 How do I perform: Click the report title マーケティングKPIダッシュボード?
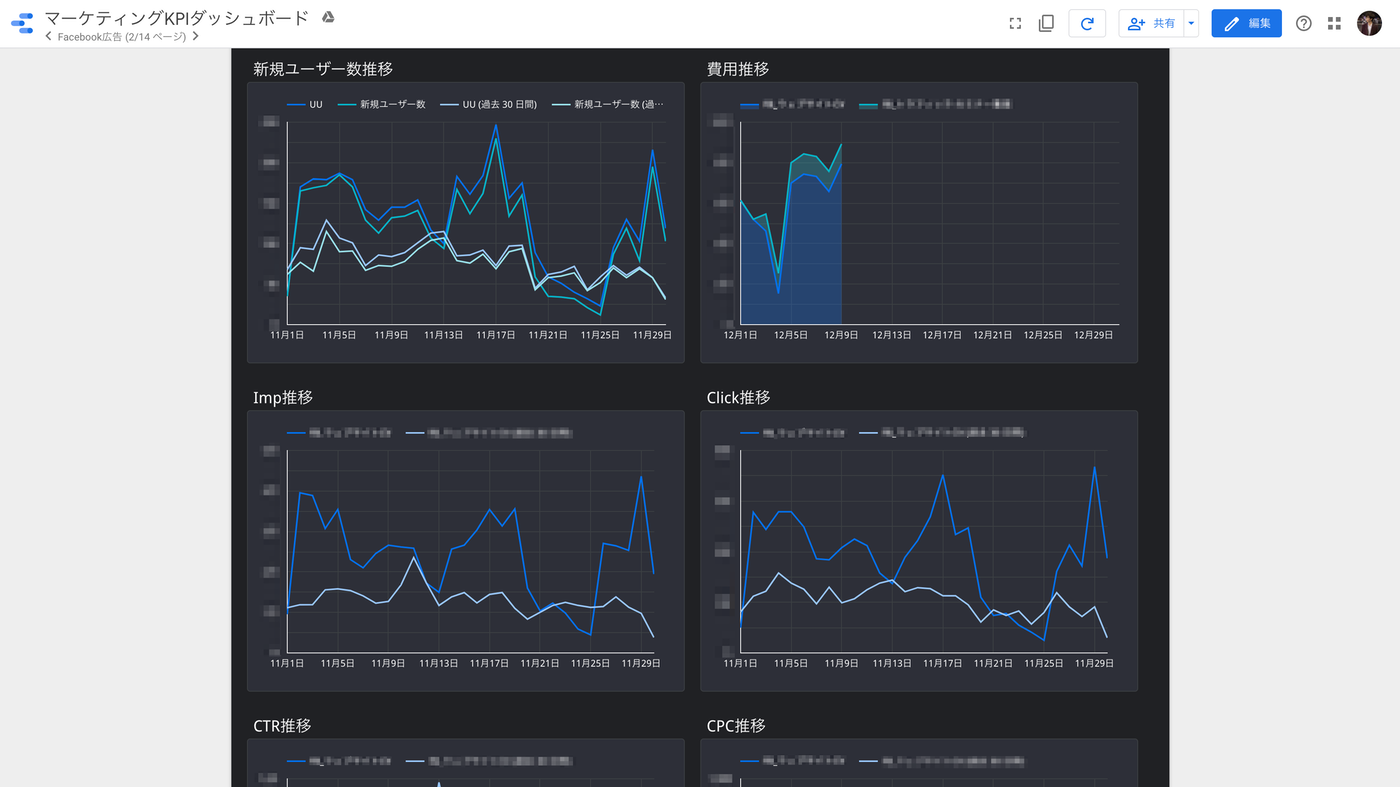pos(178,18)
